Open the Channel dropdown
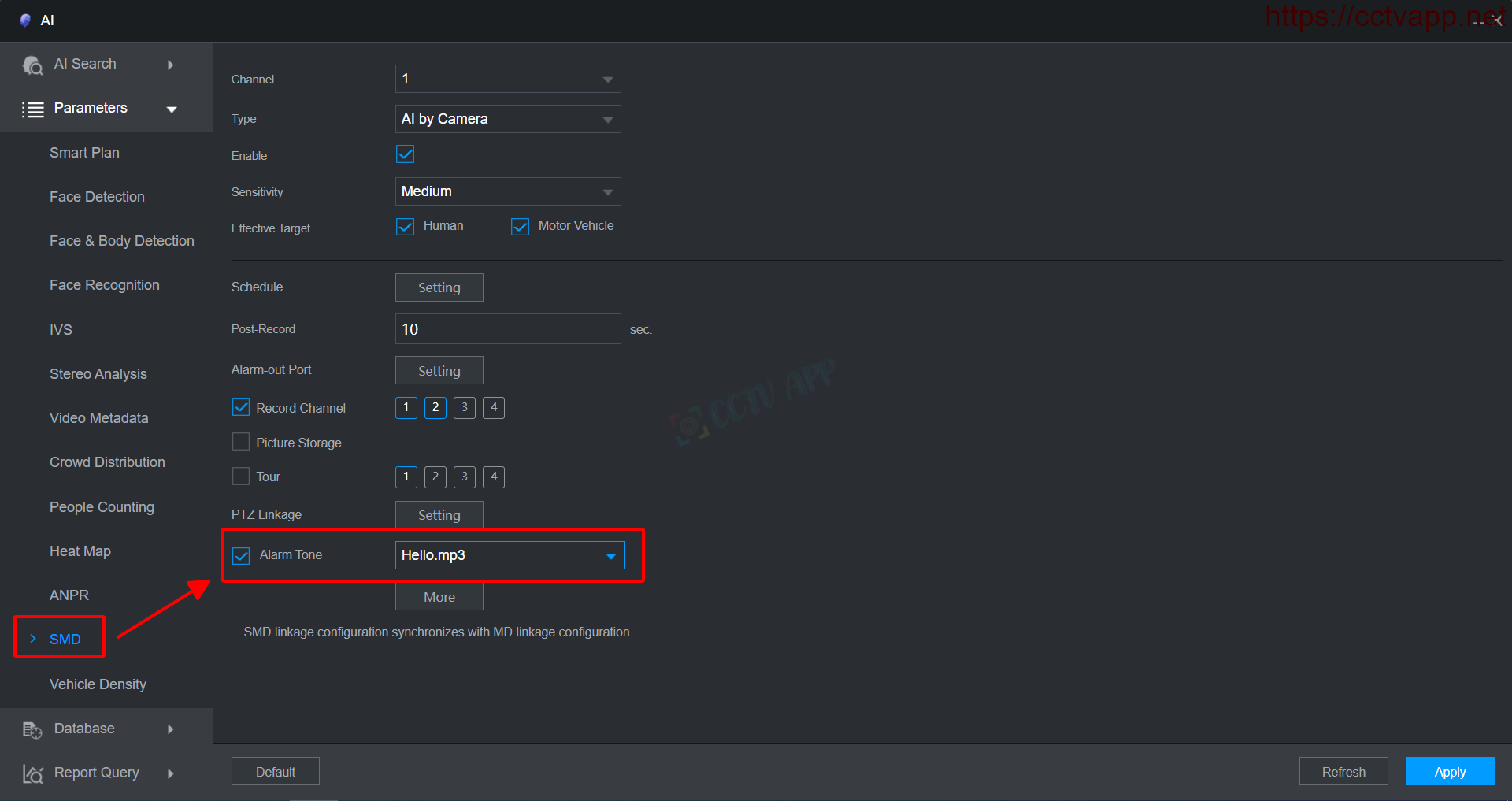The height and width of the screenshot is (801, 1512). coord(507,80)
